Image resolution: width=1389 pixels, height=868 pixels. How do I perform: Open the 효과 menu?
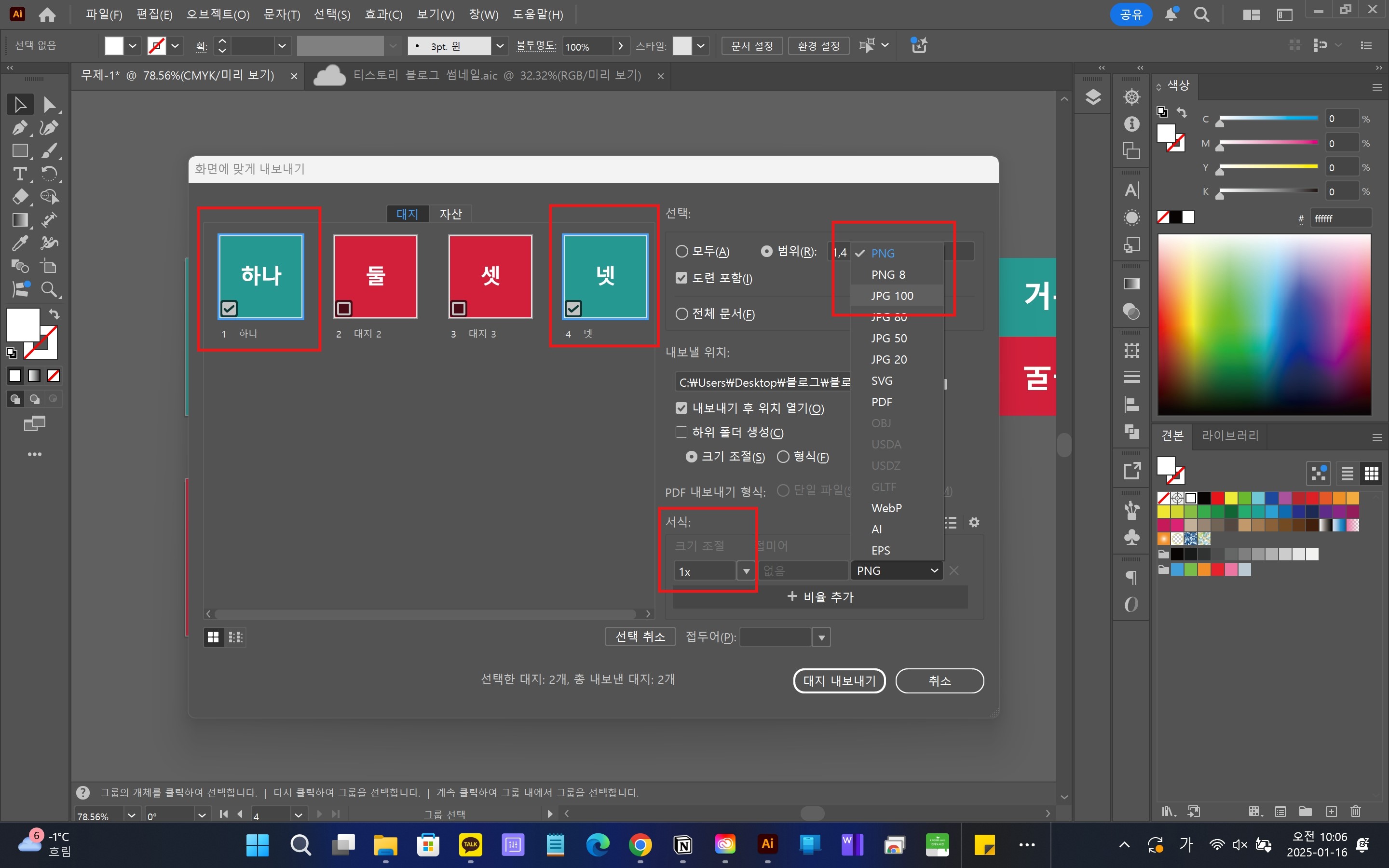383,14
